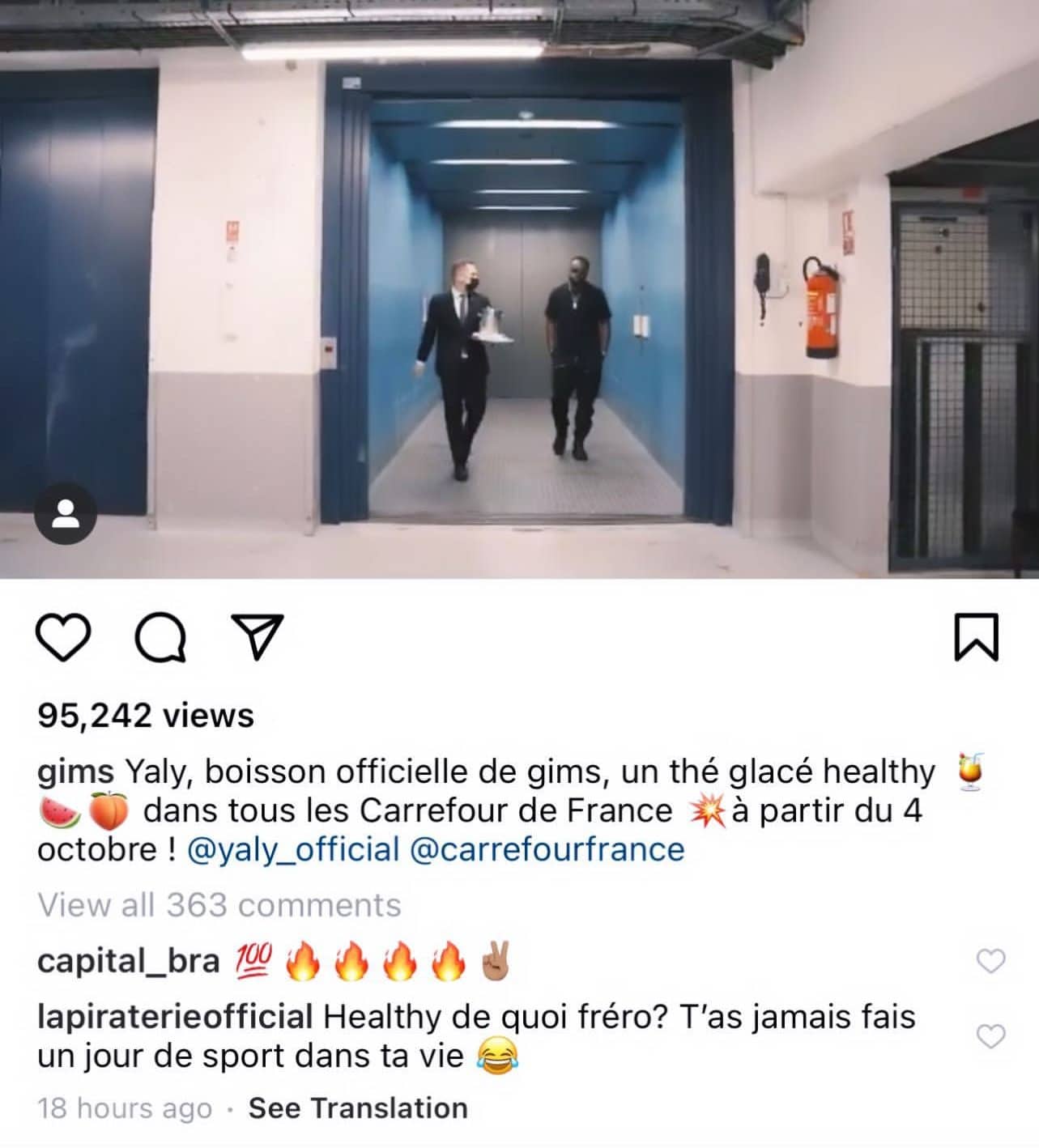Share the post with the paper plane icon
The height and width of the screenshot is (1148, 1039).
258,636
